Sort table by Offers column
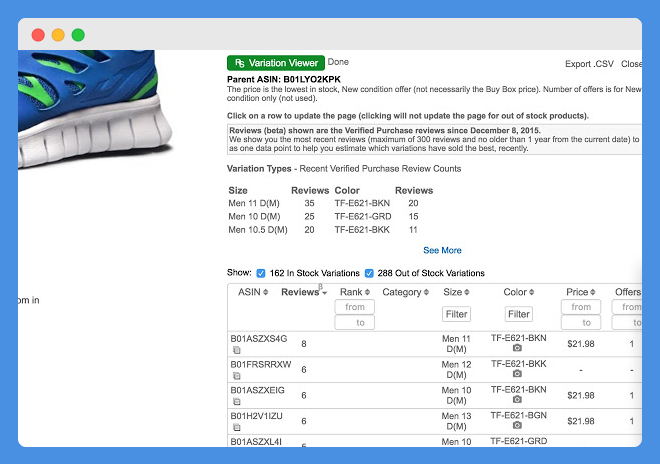Image resolution: width=660 pixels, height=464 pixels. (628, 292)
